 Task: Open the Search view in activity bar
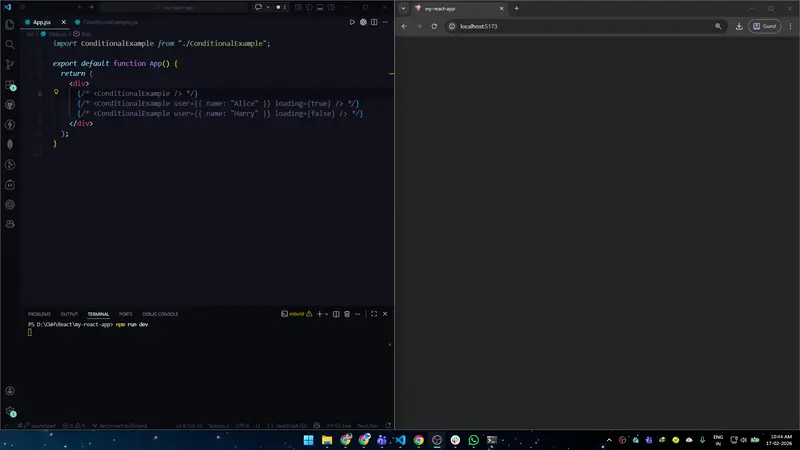(10, 44)
